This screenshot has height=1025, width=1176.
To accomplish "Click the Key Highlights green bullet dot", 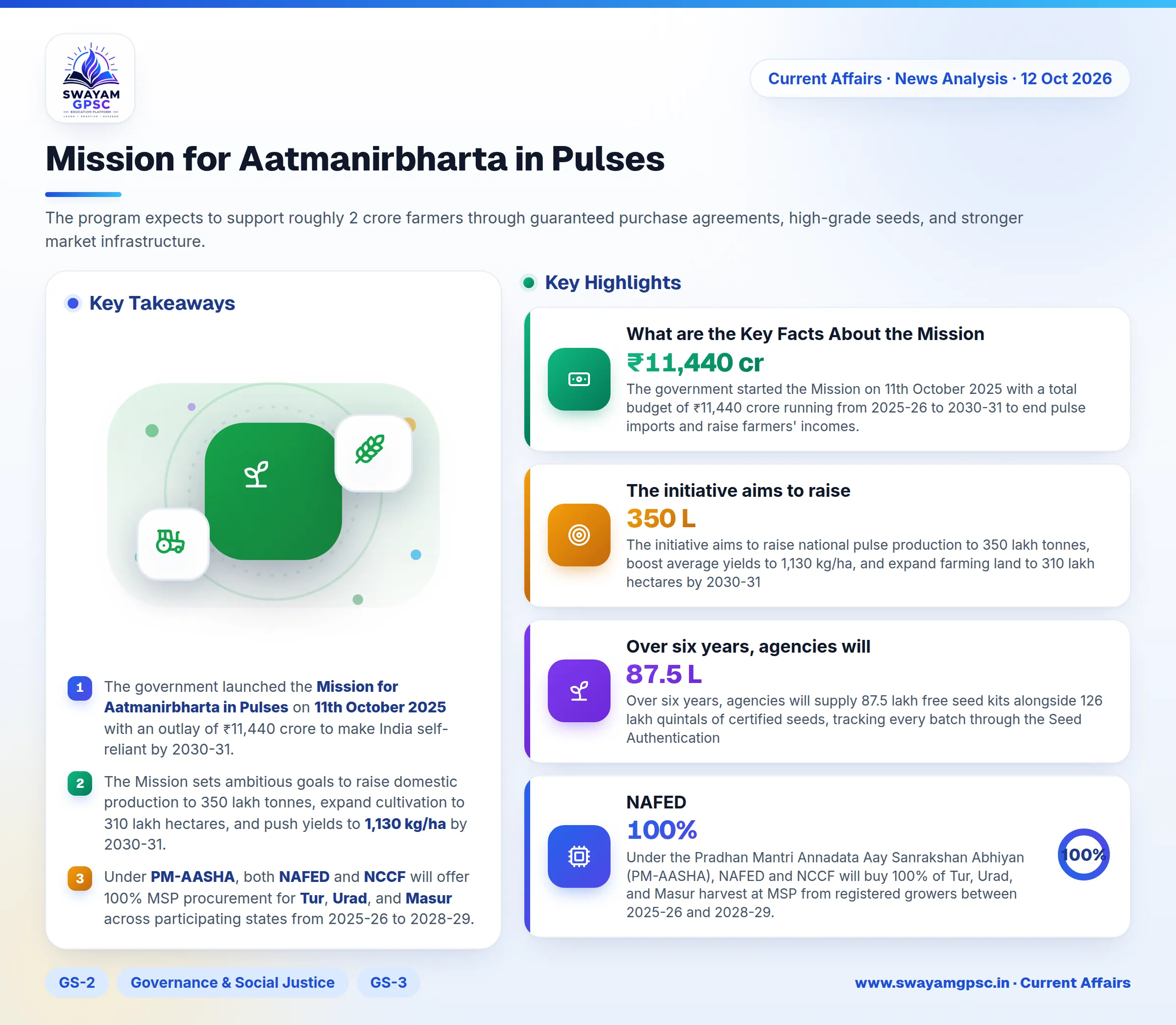I will click(529, 283).
